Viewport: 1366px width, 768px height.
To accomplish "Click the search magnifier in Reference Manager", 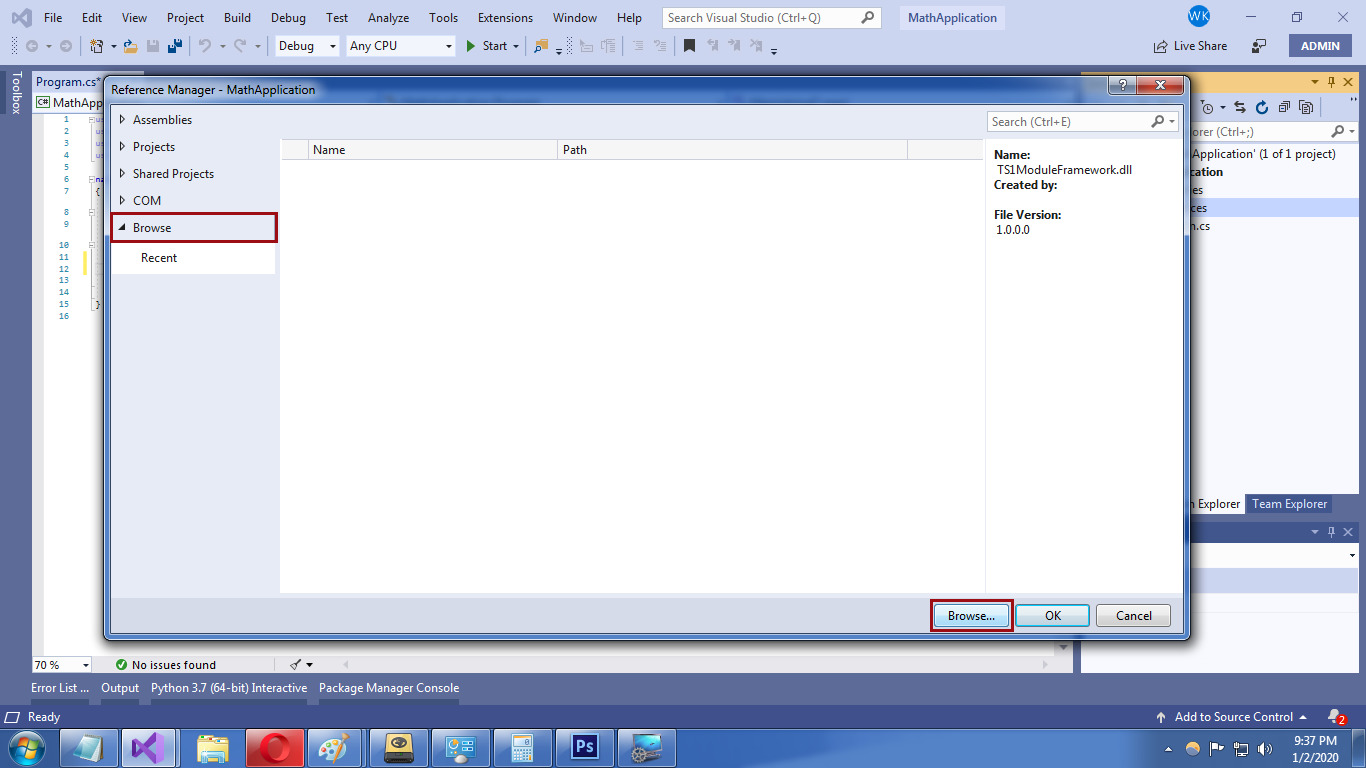I will (1158, 122).
